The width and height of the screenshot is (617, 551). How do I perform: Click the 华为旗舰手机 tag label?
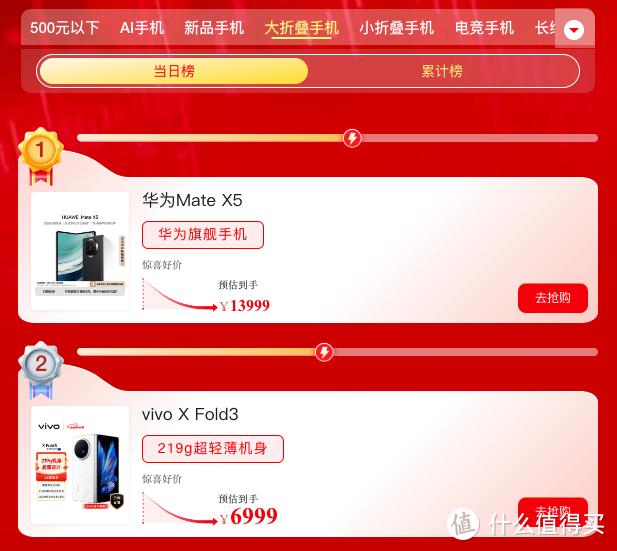[x=203, y=235]
